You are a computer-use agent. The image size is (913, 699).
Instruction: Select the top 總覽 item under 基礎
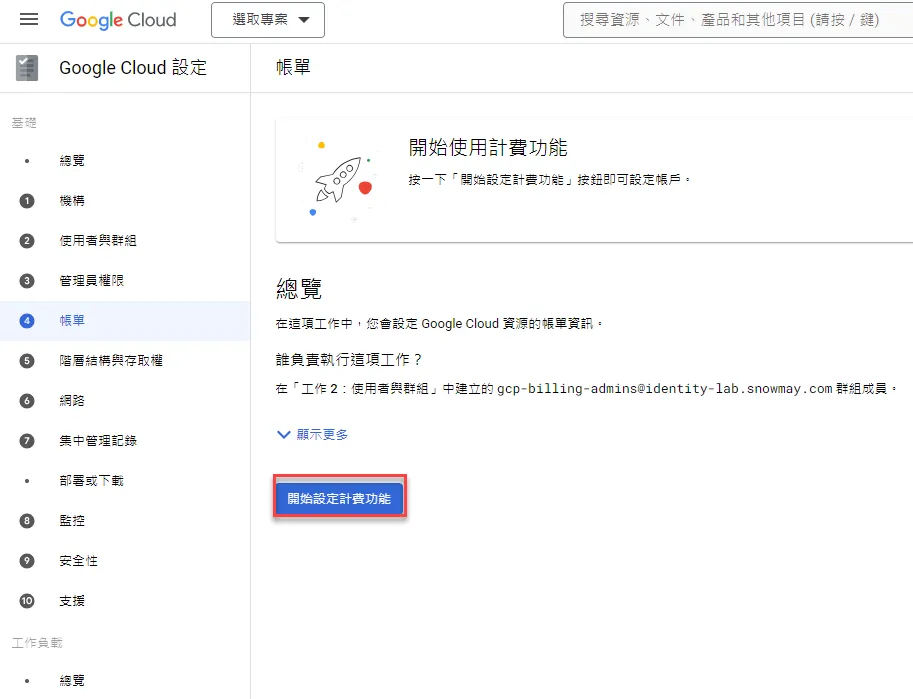click(x=72, y=161)
